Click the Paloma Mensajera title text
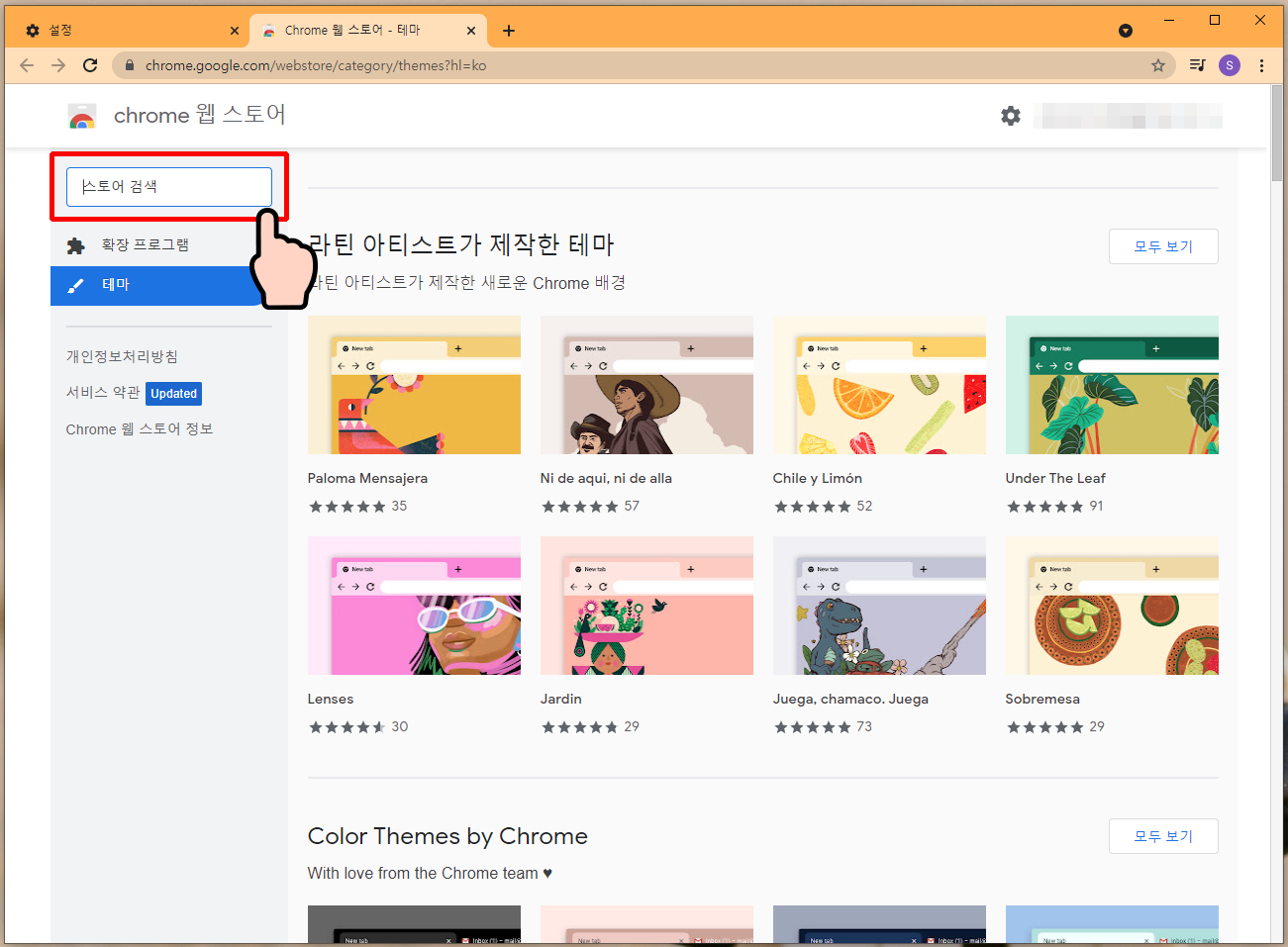Screen dimensions: 1288x947 [367, 478]
